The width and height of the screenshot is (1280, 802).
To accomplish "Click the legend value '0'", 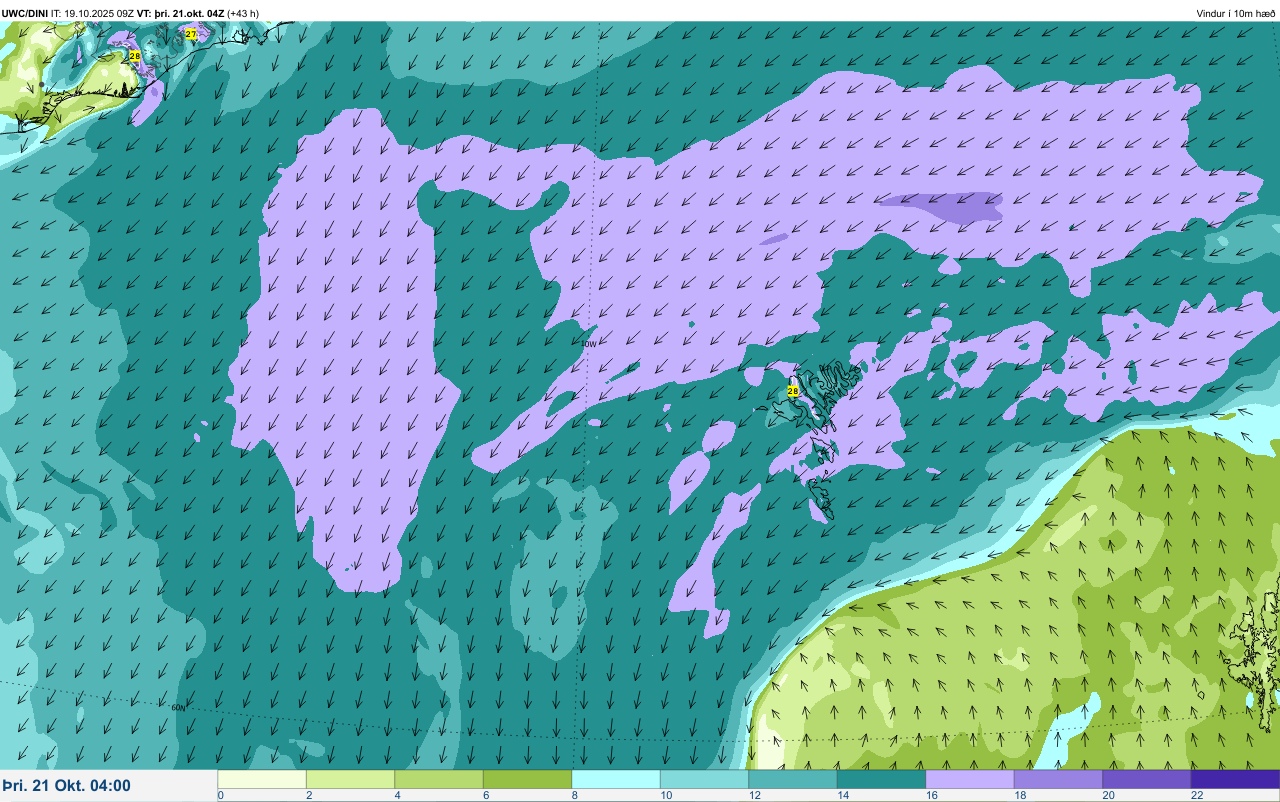I will (x=220, y=796).
